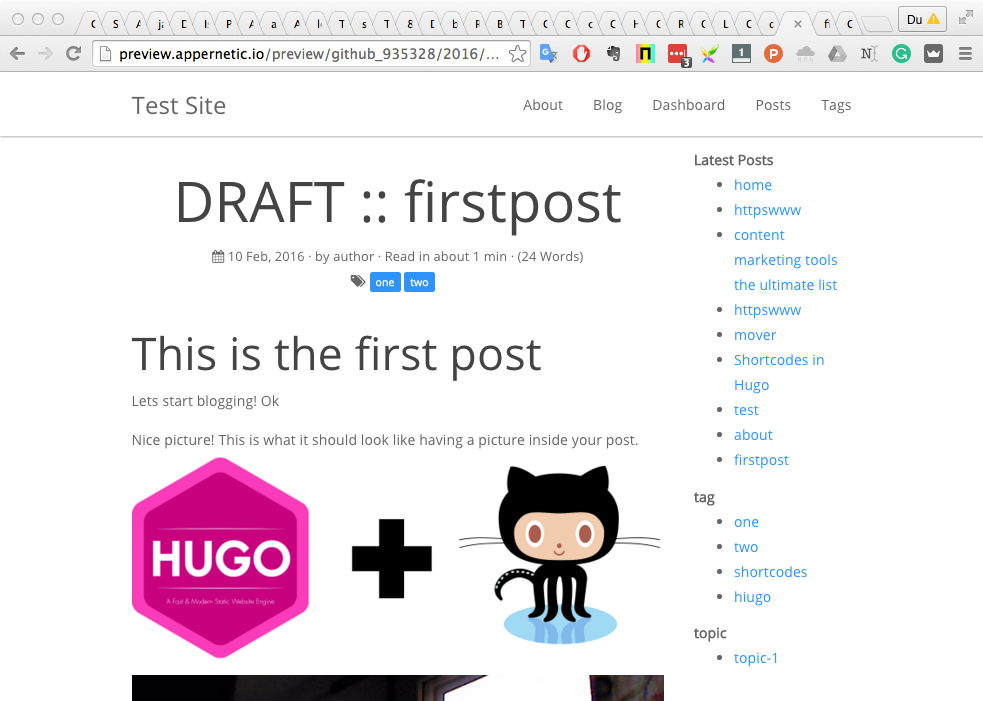Screen dimensions: 983x701
Task: Switch to the browser tab labeled 'fi'
Action: (x=827, y=24)
